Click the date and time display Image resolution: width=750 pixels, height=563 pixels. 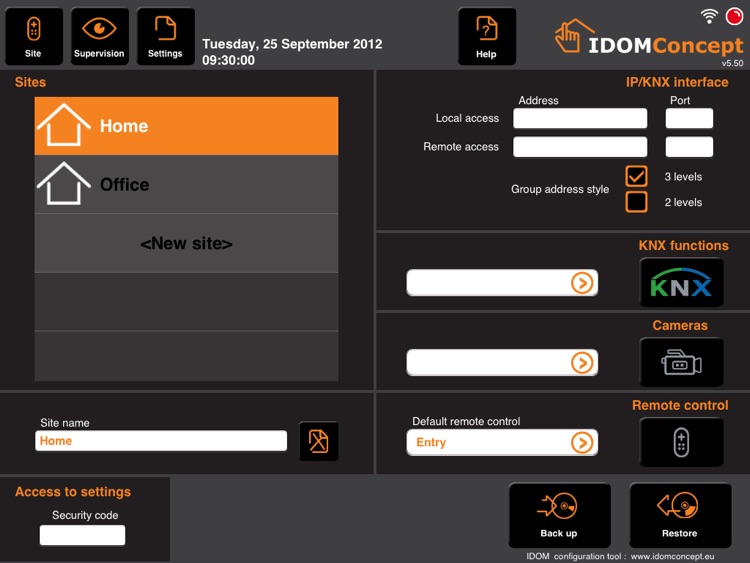pos(292,52)
